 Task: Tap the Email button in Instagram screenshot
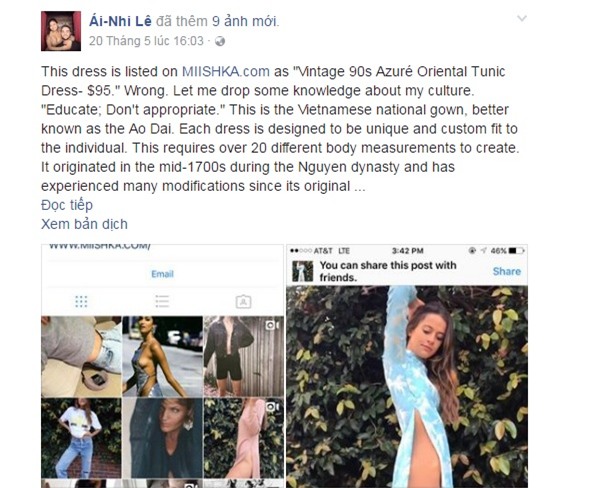click(x=162, y=274)
